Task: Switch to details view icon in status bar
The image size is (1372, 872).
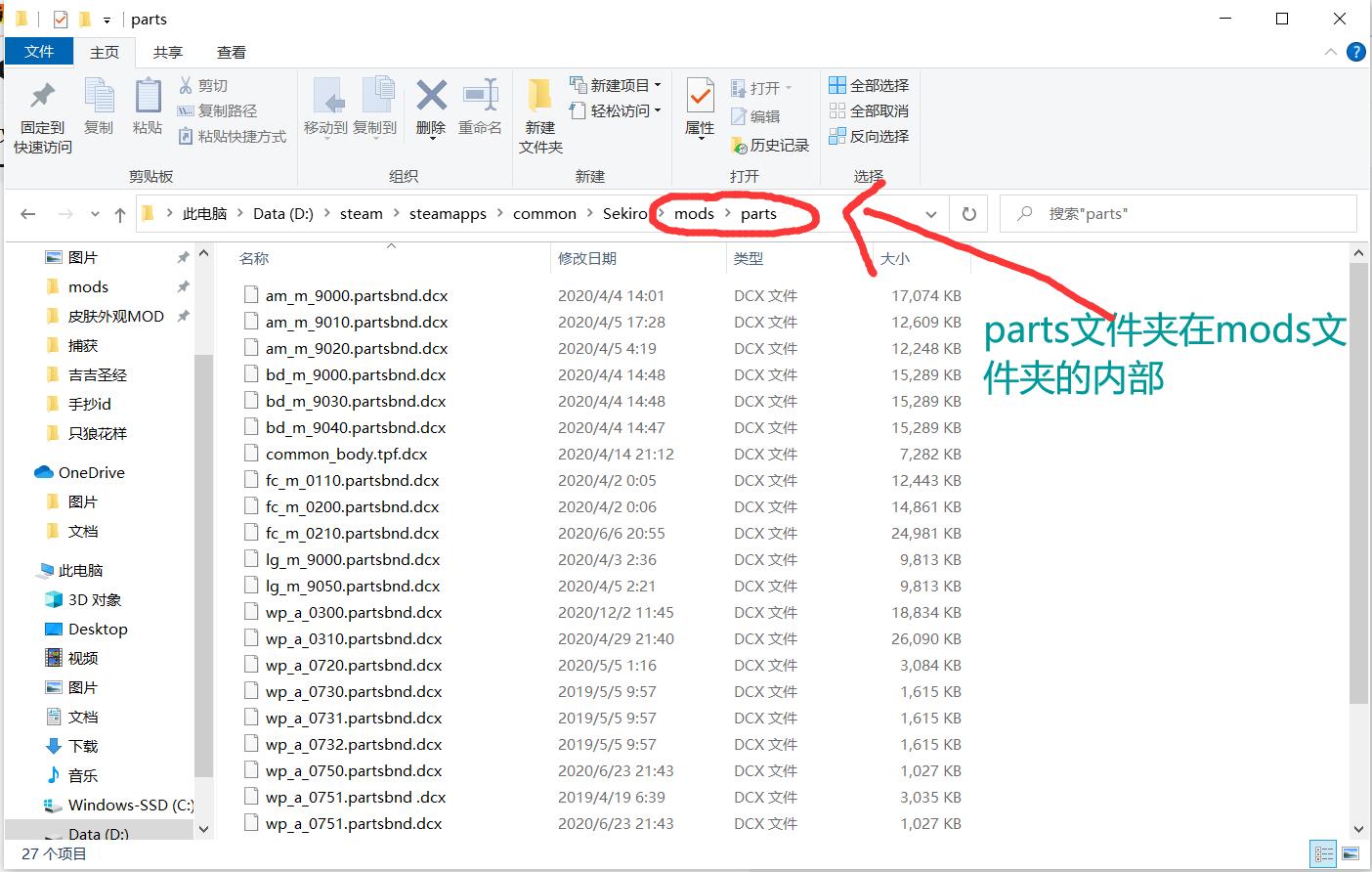Action: pos(1324,854)
